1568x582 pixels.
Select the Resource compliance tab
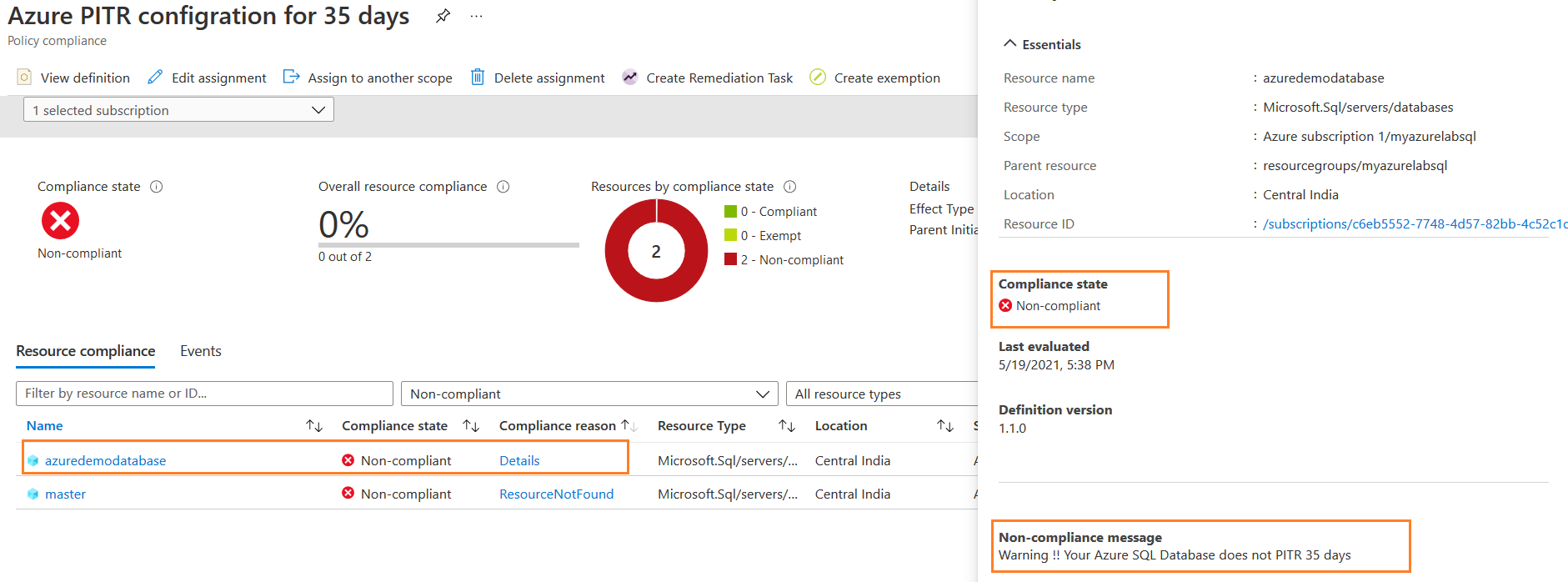[x=85, y=351]
